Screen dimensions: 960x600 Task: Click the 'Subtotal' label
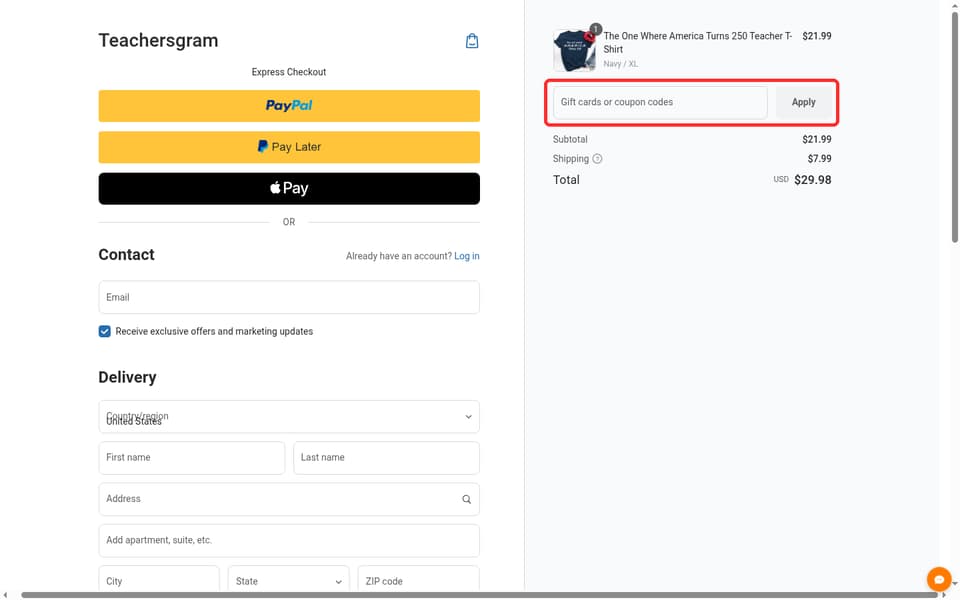pos(570,140)
